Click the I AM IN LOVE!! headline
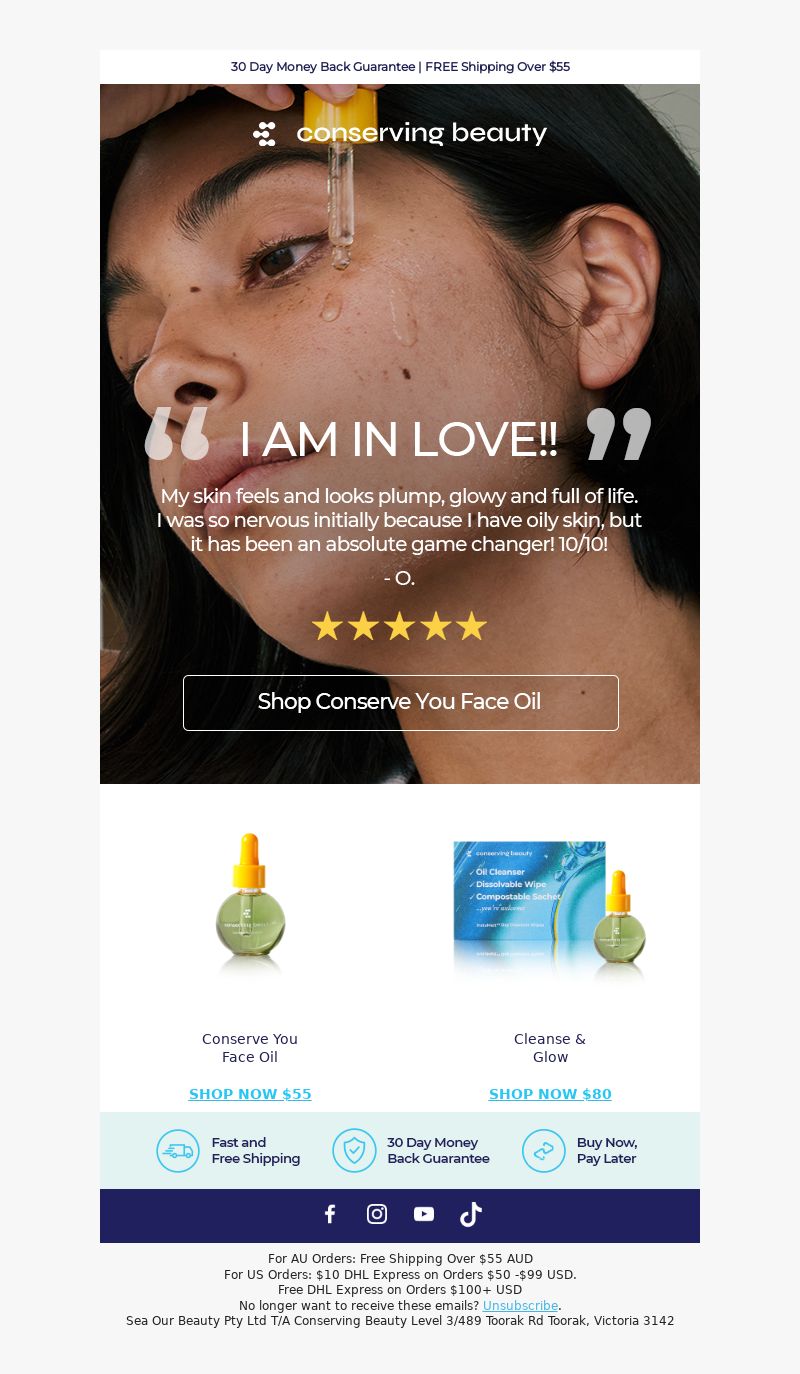800x1374 pixels. click(x=398, y=440)
